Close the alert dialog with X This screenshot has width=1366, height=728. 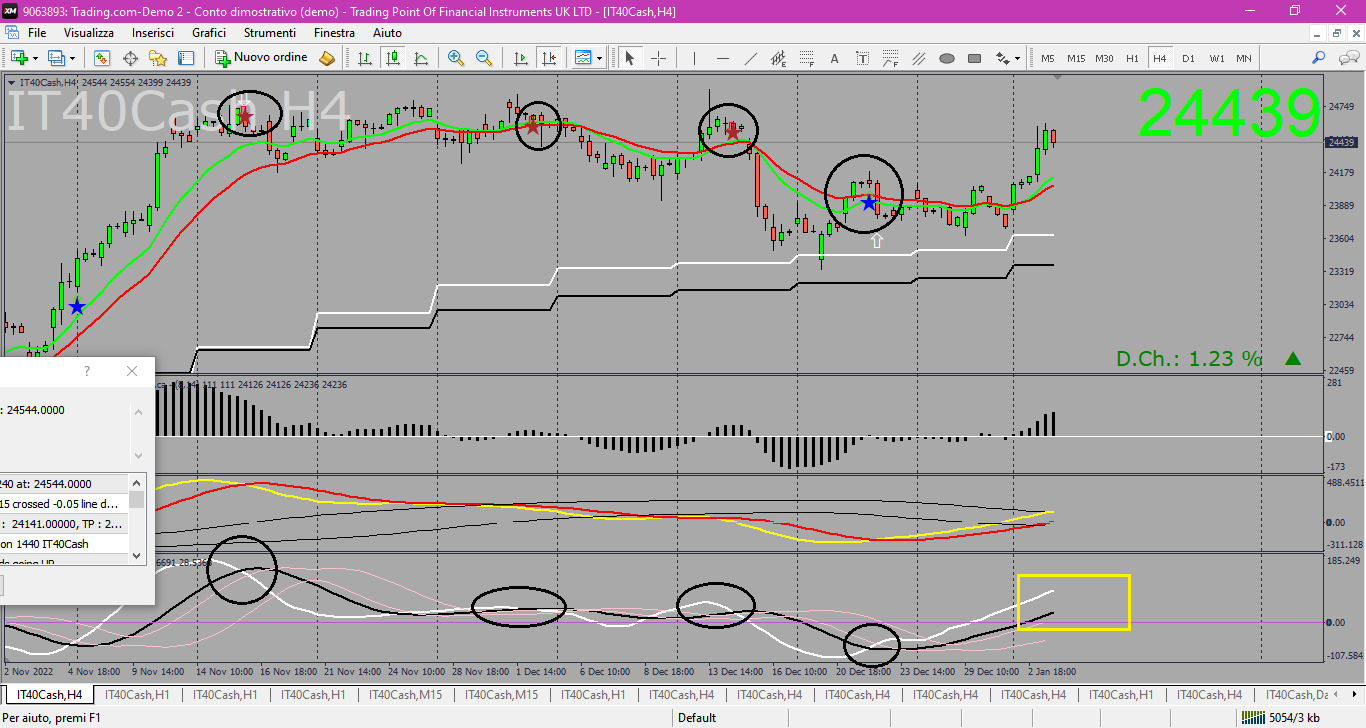click(x=132, y=371)
